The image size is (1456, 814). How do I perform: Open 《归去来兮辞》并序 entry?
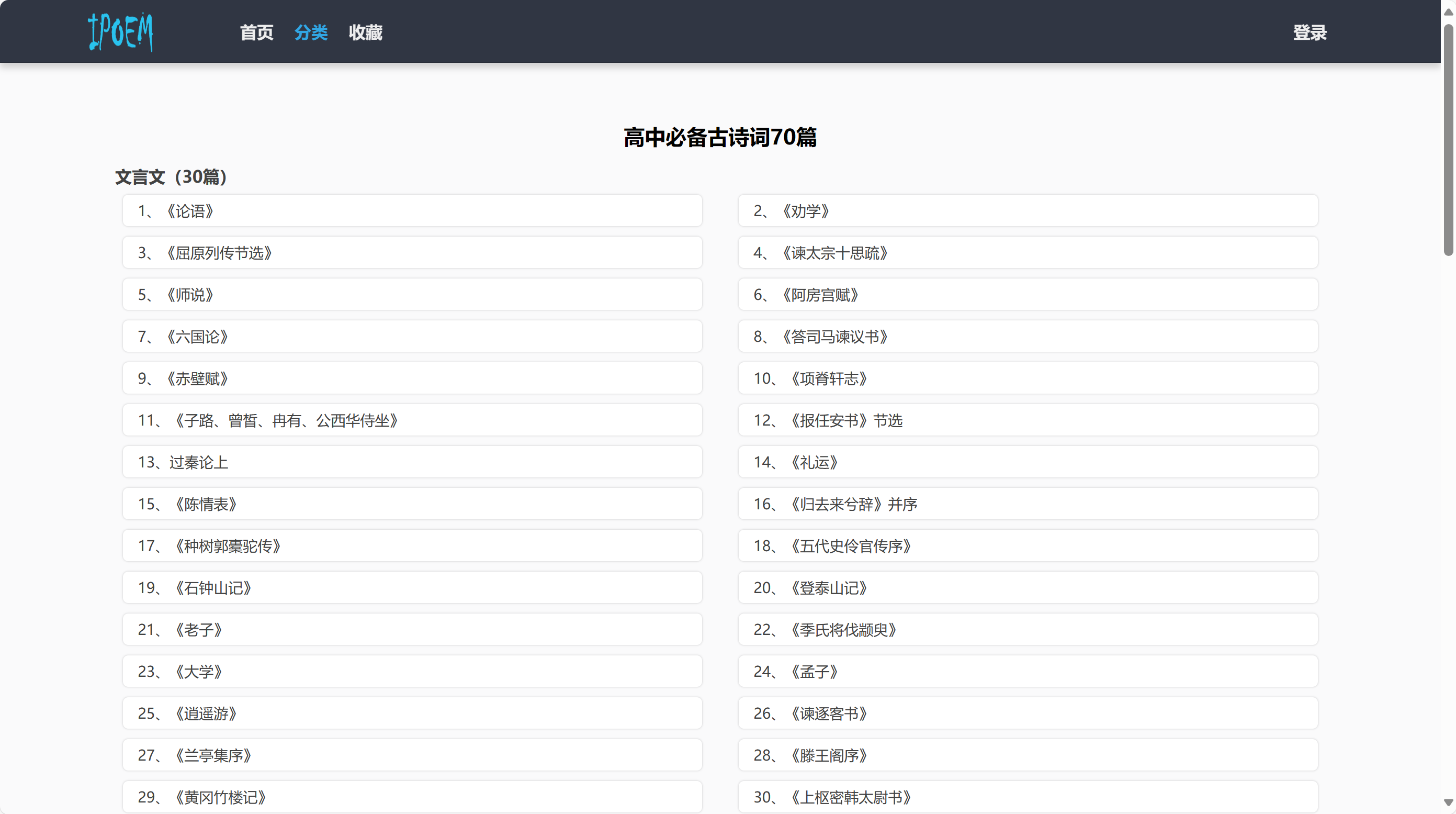(1027, 504)
